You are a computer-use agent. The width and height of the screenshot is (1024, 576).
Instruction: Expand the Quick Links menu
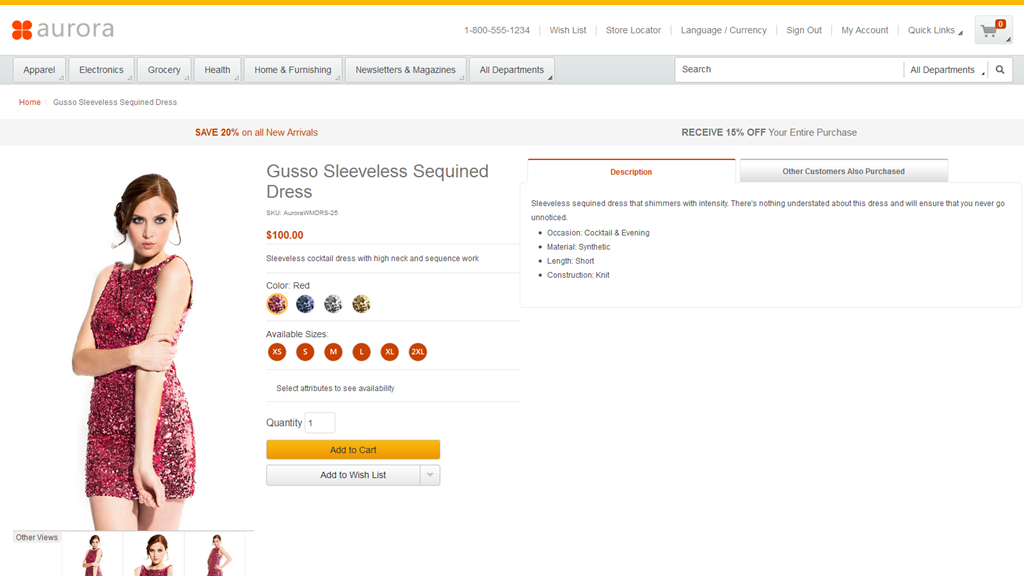click(x=935, y=30)
